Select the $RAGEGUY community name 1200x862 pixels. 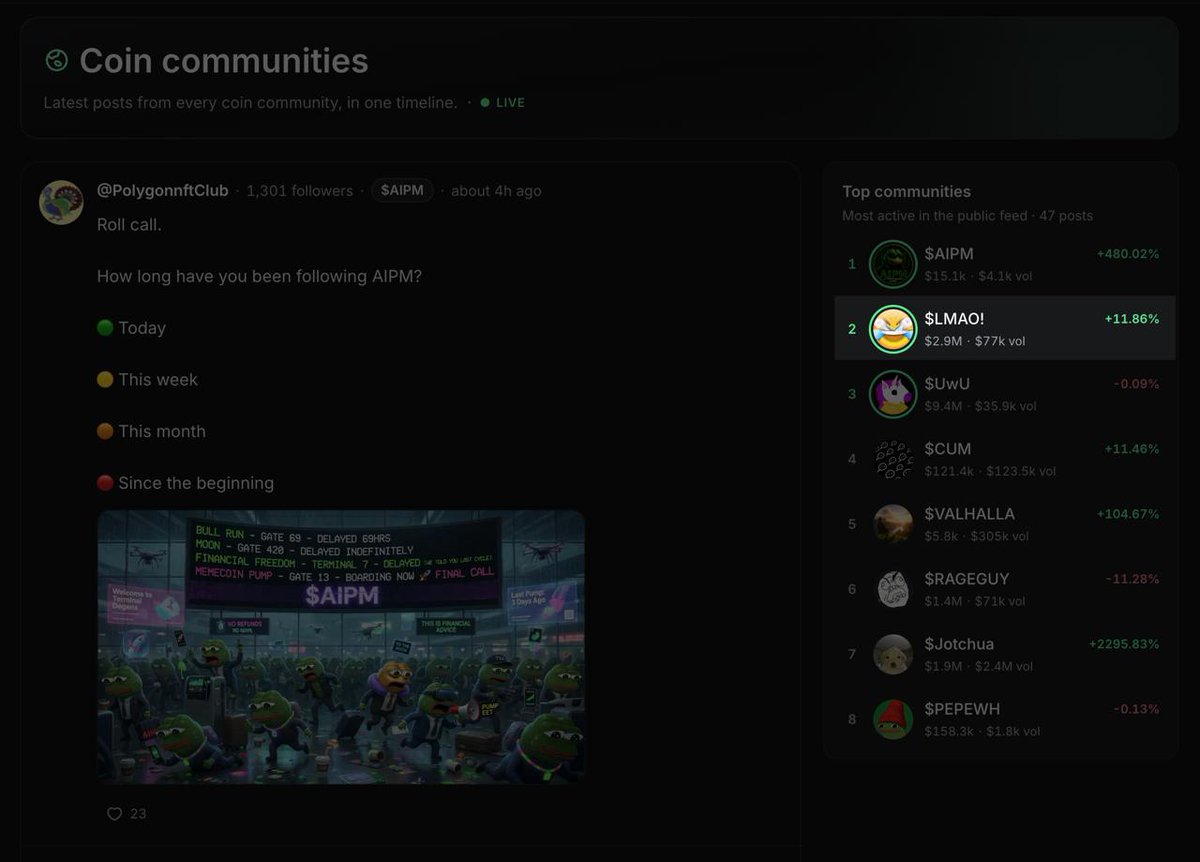967,579
